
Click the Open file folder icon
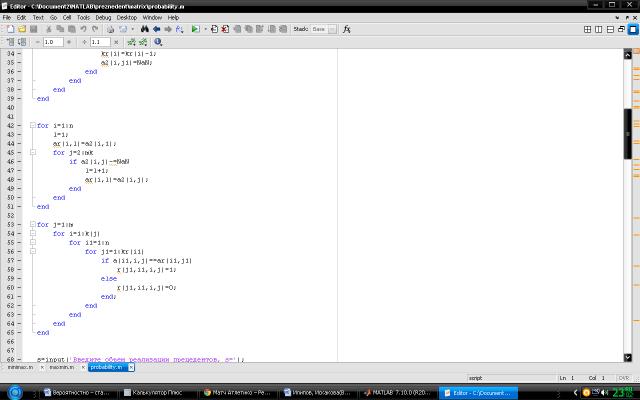coord(20,30)
